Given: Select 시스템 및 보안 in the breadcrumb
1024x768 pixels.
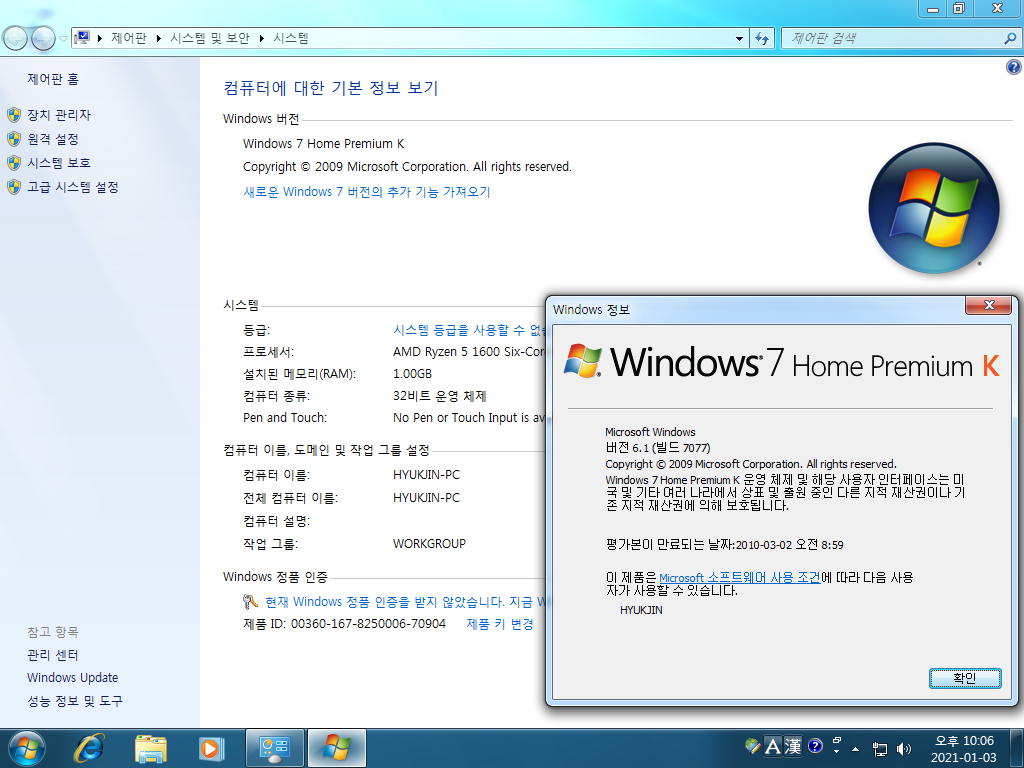Looking at the screenshot, I should pos(210,39).
